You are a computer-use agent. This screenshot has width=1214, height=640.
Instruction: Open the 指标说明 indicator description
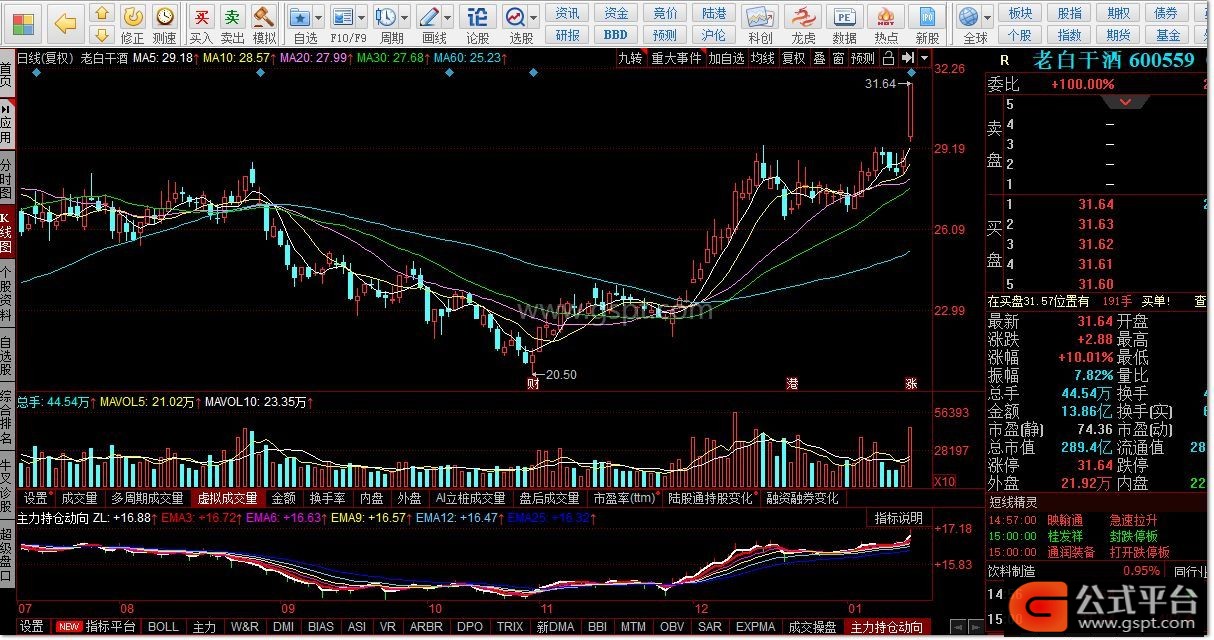click(899, 518)
